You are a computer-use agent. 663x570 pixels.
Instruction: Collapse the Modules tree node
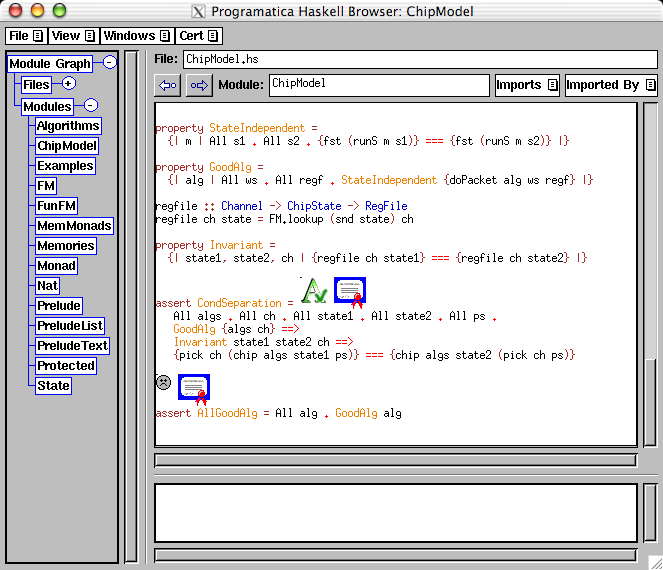click(x=90, y=105)
